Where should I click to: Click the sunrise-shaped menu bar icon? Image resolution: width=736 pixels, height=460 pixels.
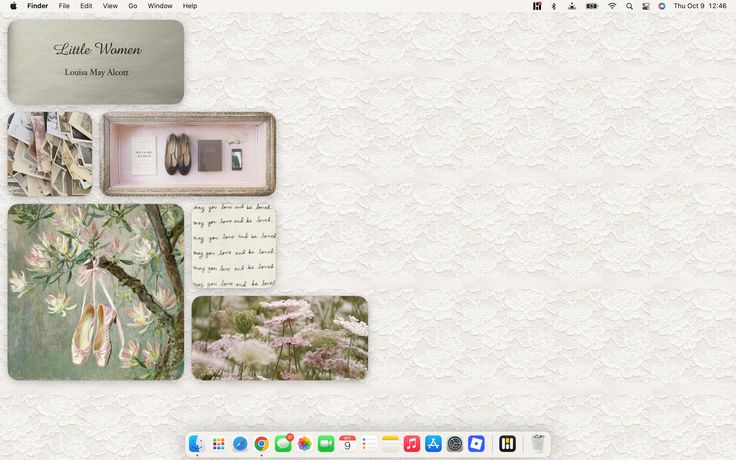572,6
